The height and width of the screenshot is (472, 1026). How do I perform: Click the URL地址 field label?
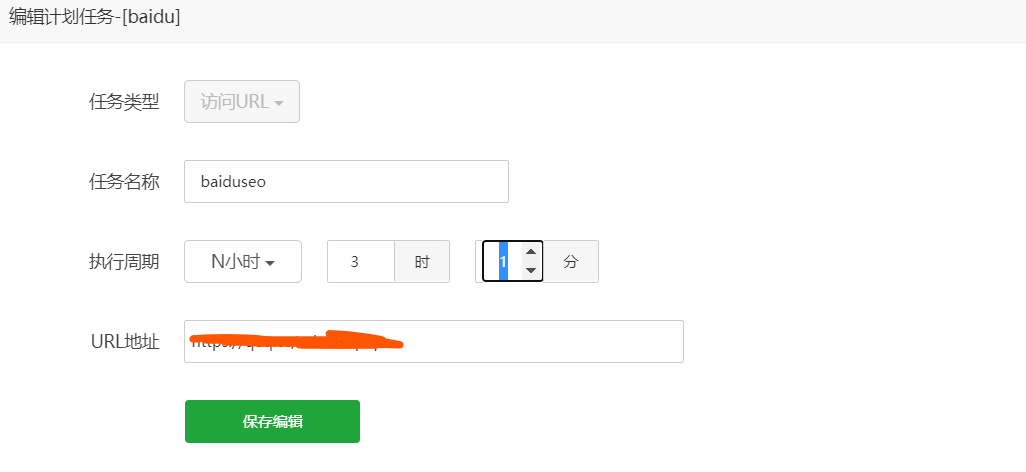[125, 342]
